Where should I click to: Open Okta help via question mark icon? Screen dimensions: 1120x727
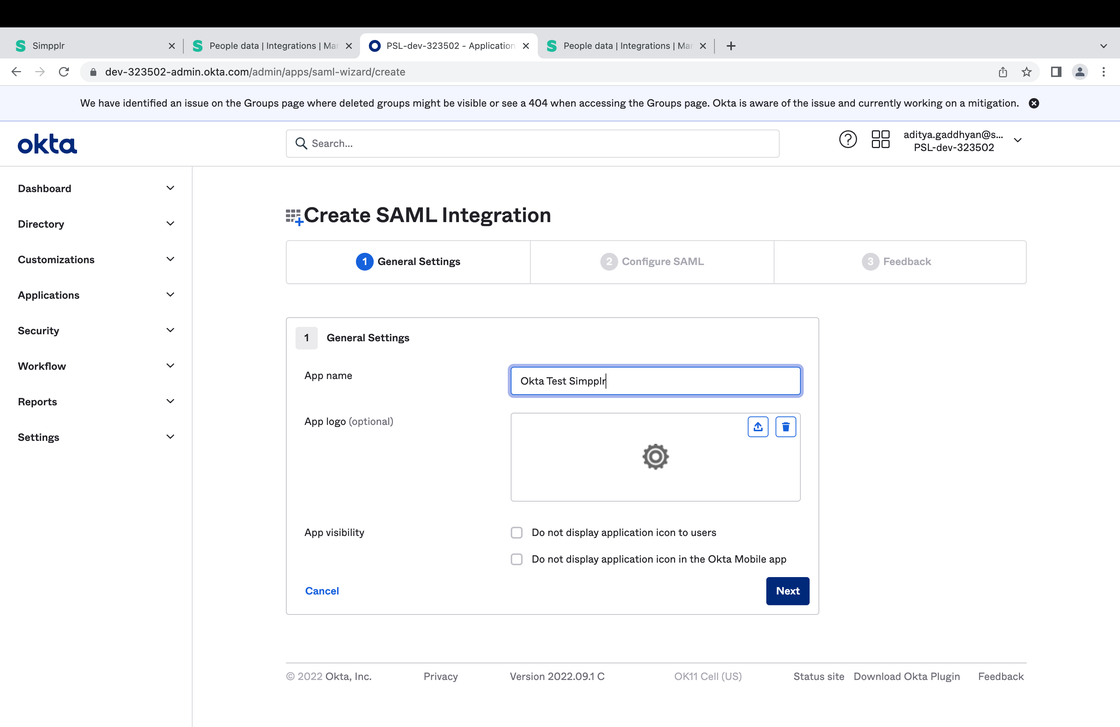pyautogui.click(x=848, y=139)
